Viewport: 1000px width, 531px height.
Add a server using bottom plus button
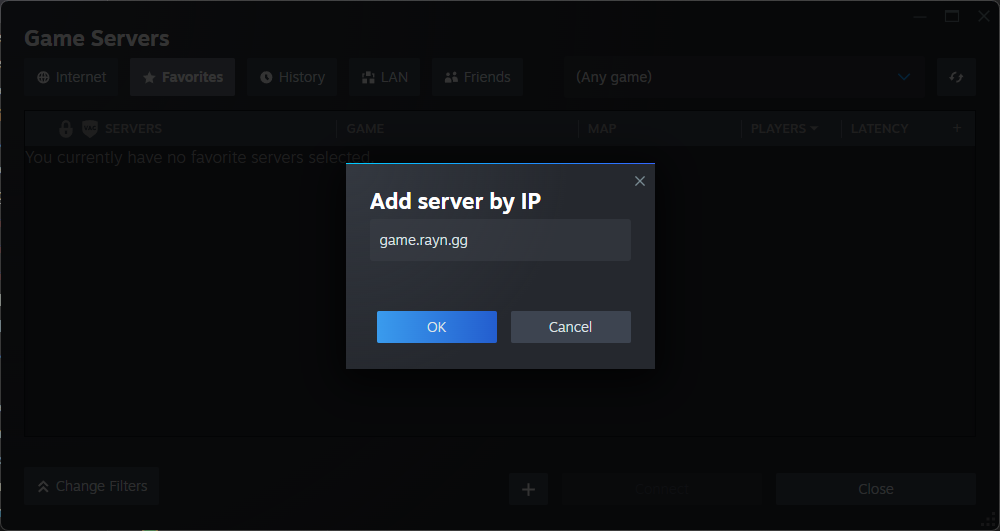coord(528,490)
